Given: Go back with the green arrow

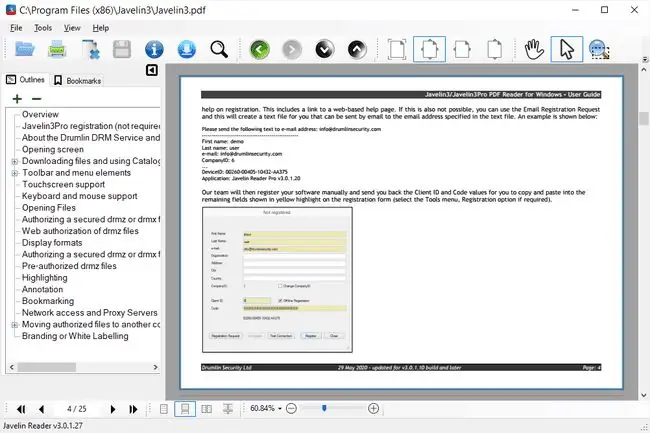Looking at the screenshot, I should click(x=260, y=50).
